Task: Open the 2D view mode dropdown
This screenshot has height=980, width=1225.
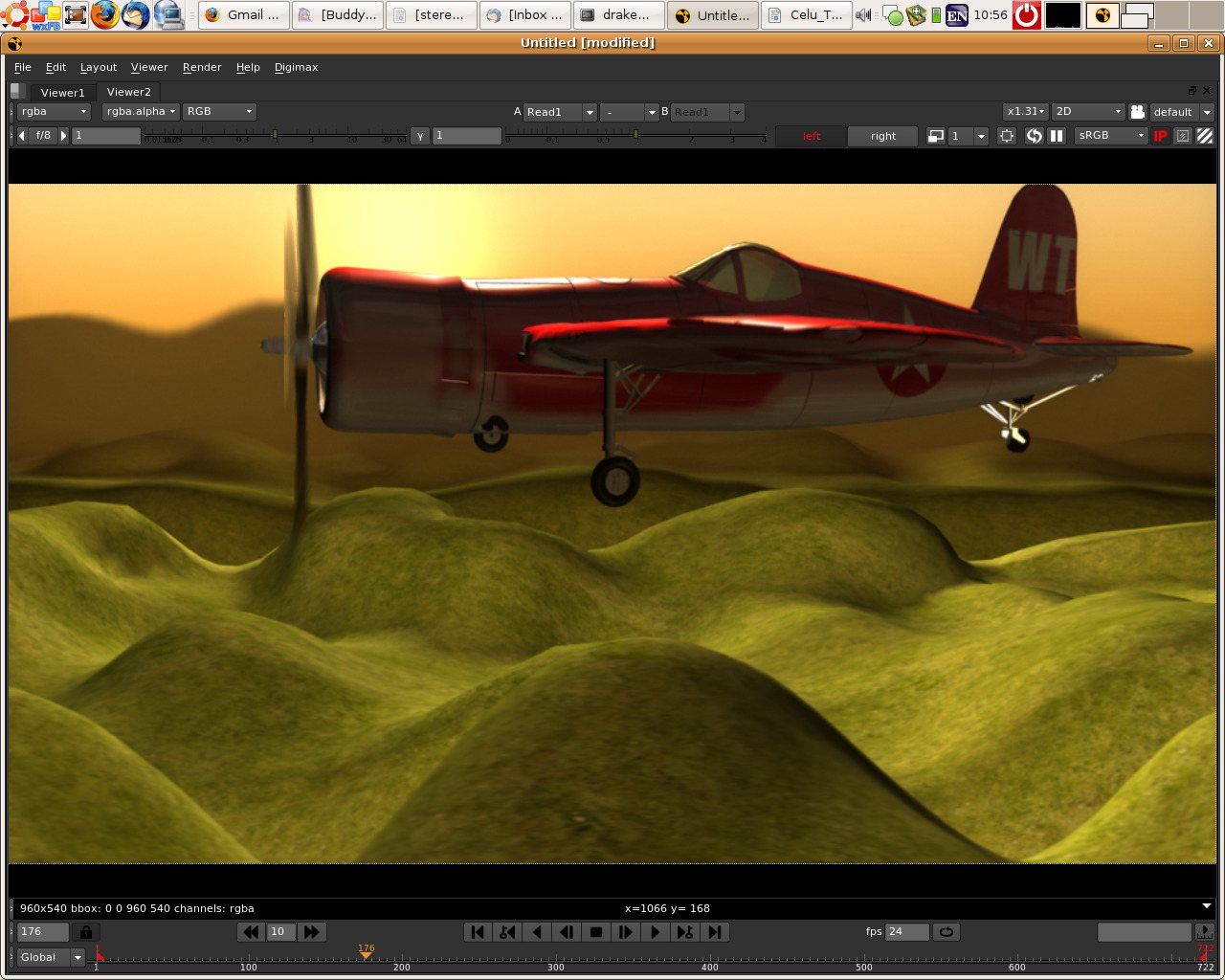Action: tap(1088, 112)
